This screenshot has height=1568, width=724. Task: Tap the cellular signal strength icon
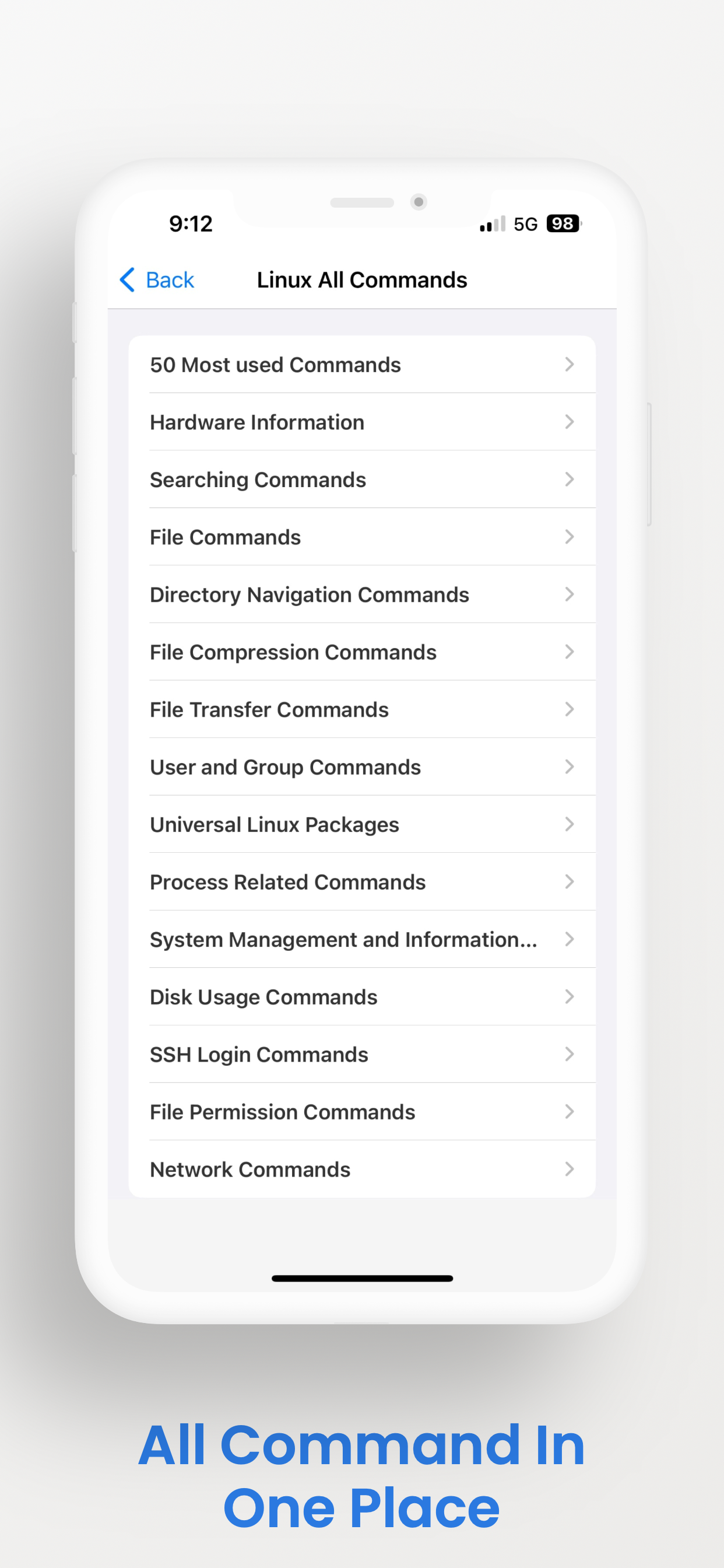(492, 224)
